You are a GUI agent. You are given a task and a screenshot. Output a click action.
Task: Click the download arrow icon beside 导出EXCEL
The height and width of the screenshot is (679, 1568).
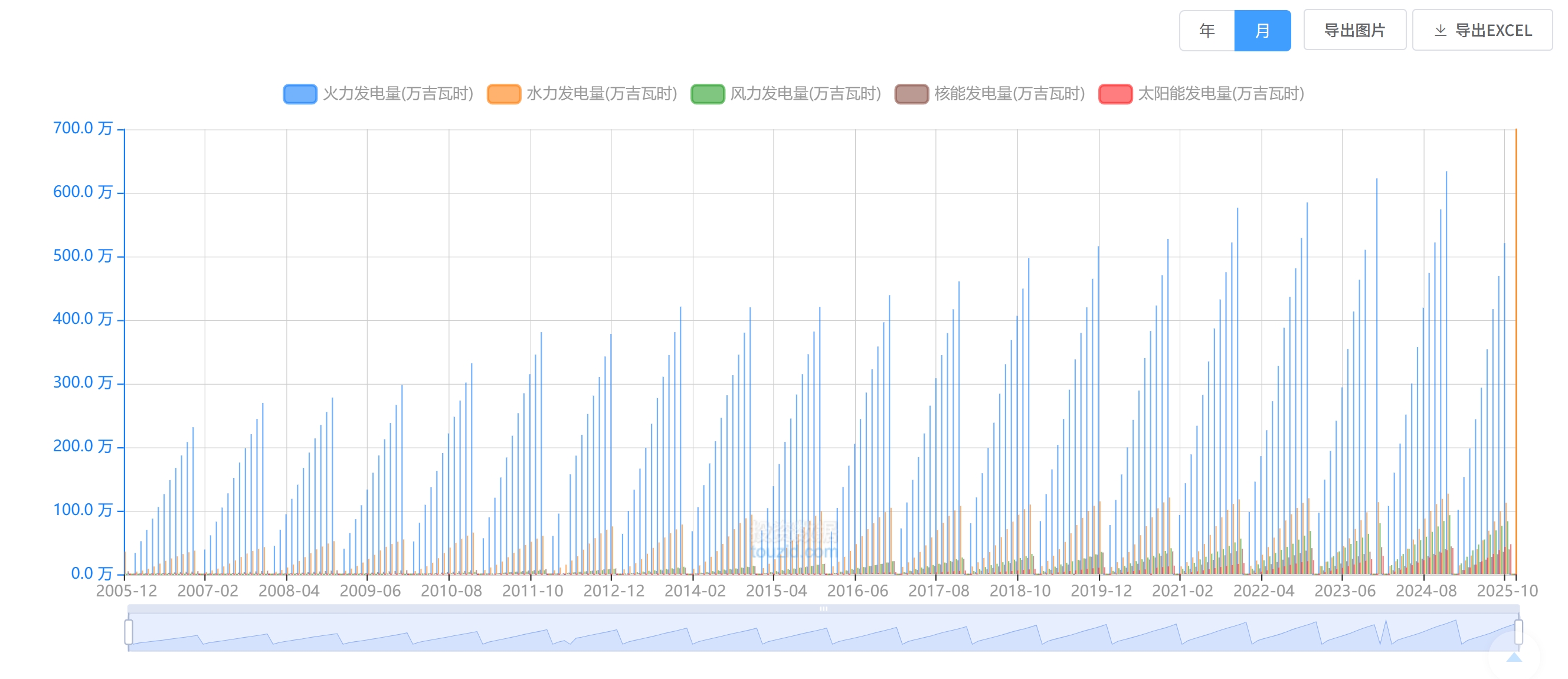[1440, 31]
